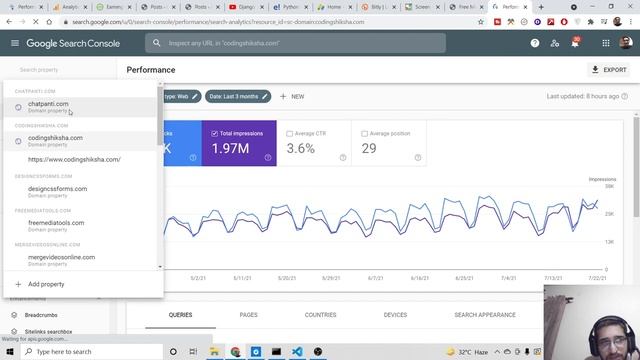Click the Chrome menu three dots icon

tap(631, 22)
